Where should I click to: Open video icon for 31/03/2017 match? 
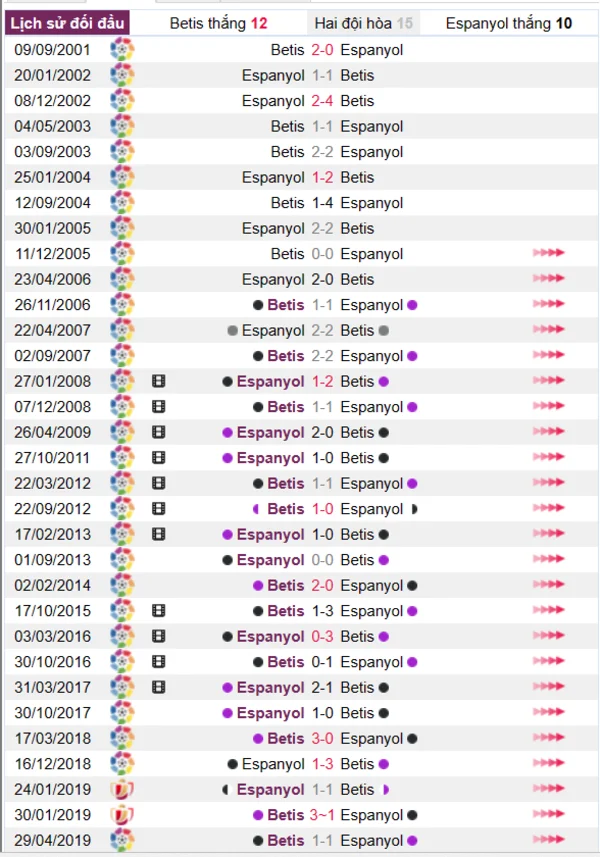158,687
